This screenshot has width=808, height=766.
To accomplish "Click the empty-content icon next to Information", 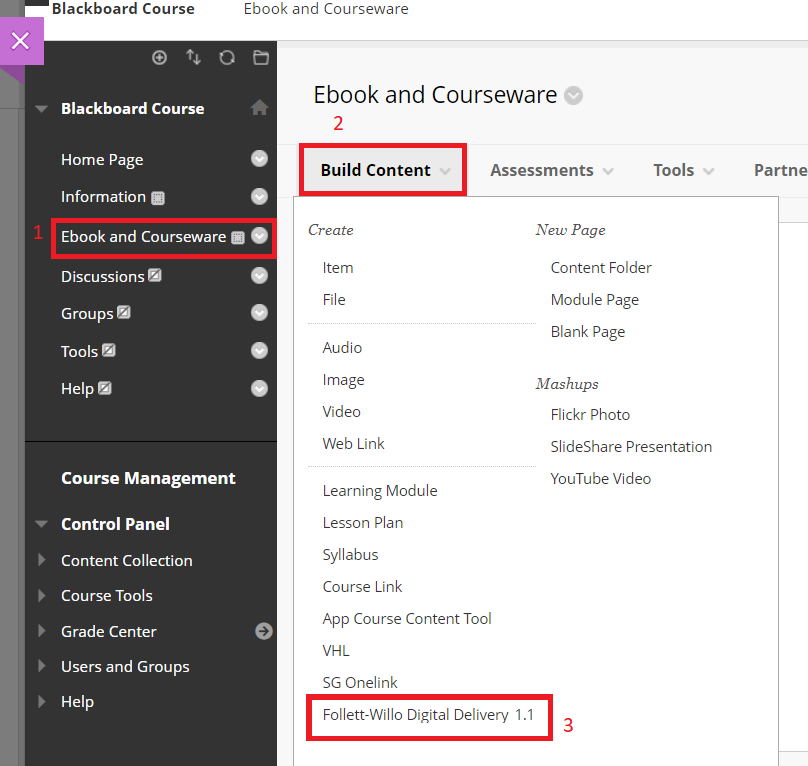I will [x=158, y=198].
